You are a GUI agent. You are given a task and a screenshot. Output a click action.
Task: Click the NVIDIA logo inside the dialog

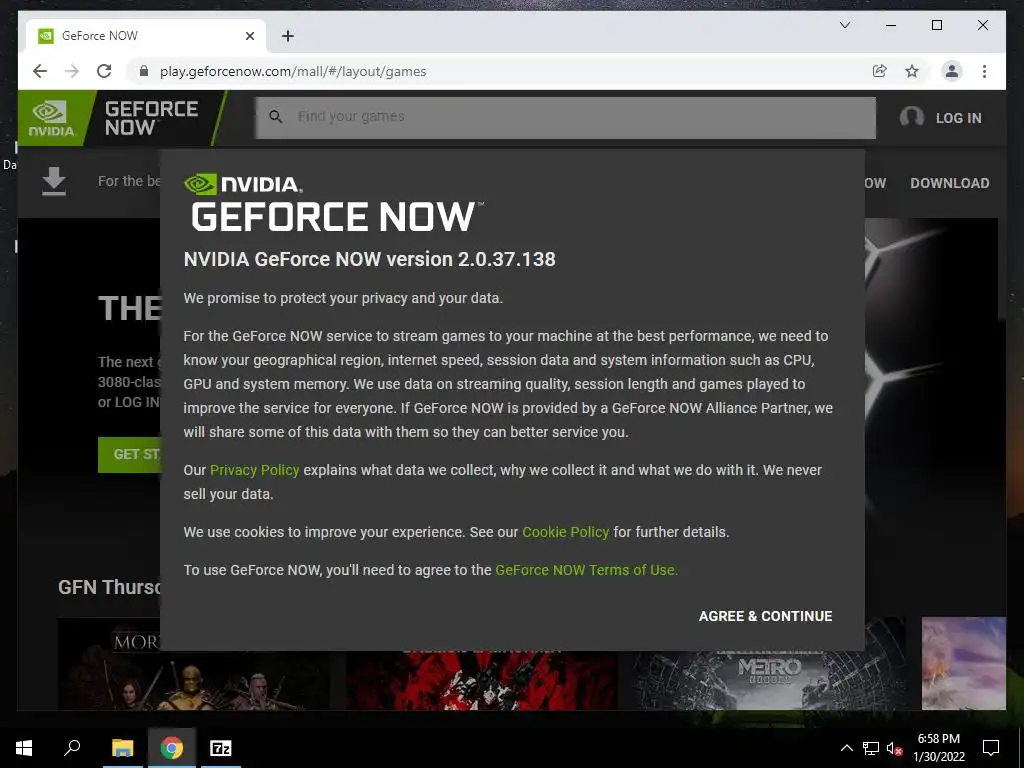point(243,184)
